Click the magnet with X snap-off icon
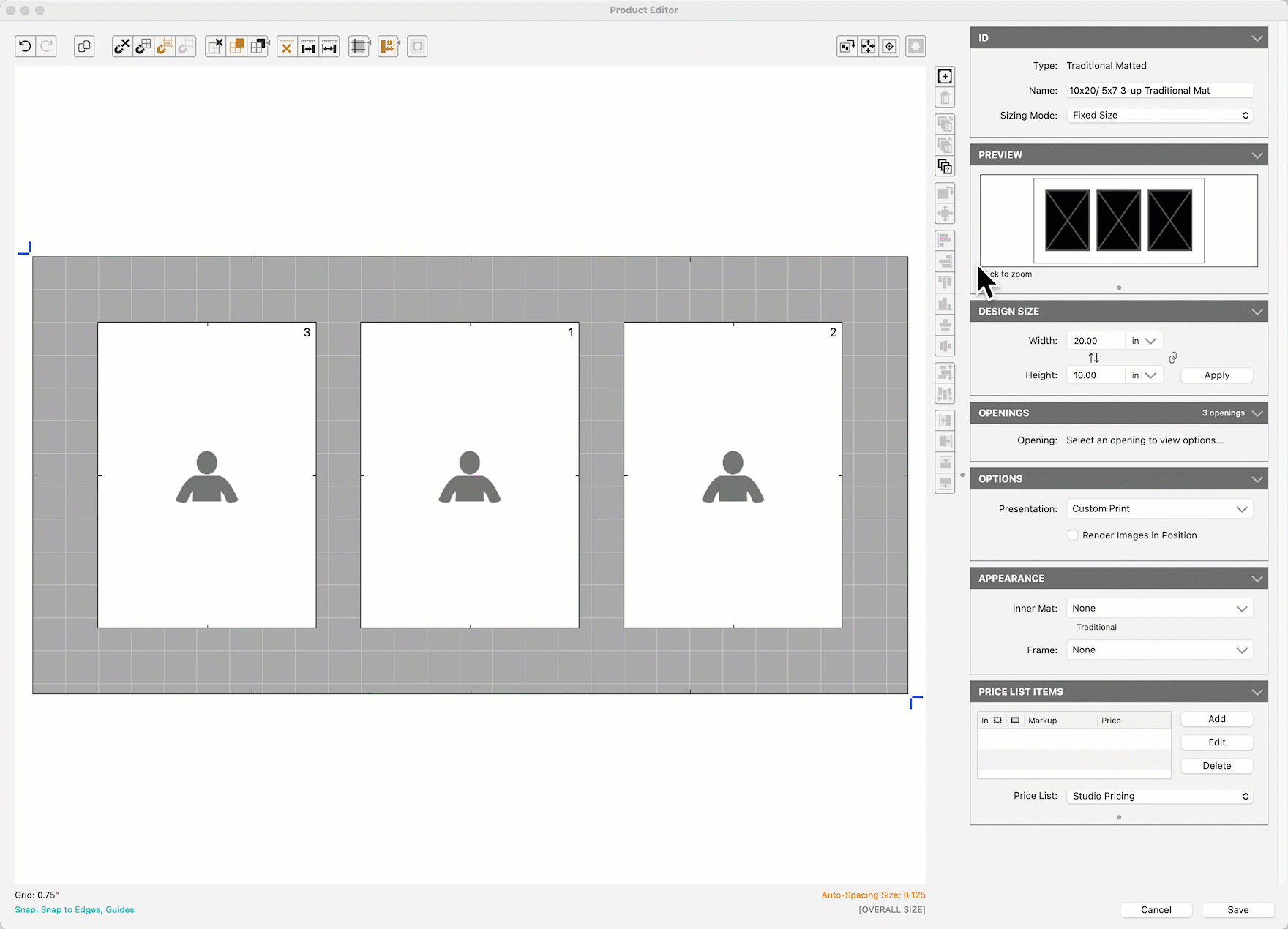 point(121,46)
